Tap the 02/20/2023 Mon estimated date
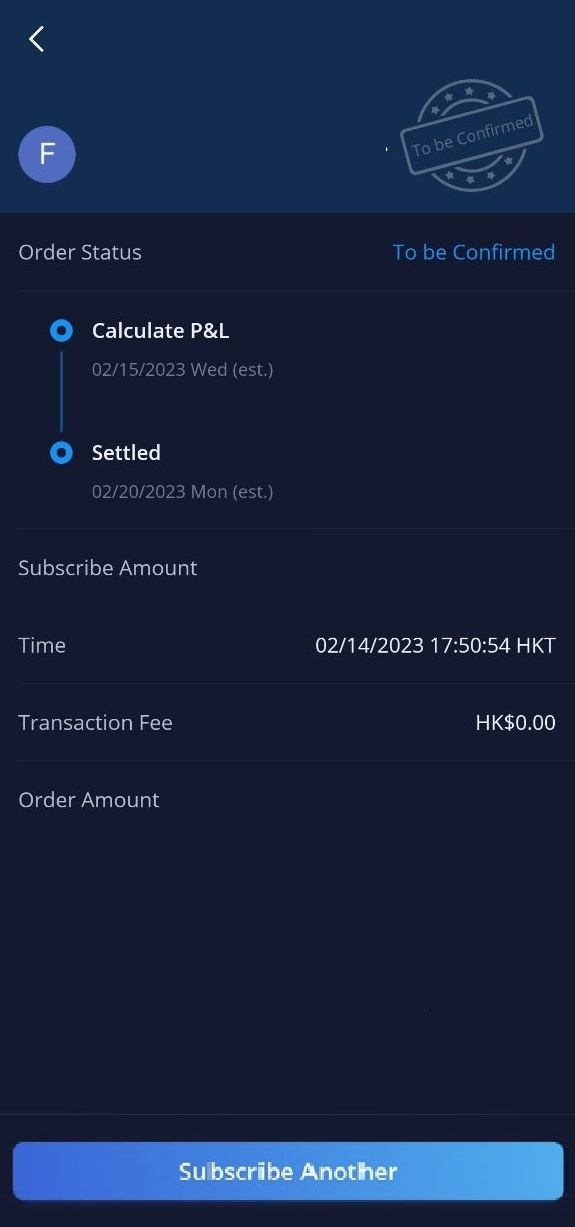 click(x=182, y=491)
